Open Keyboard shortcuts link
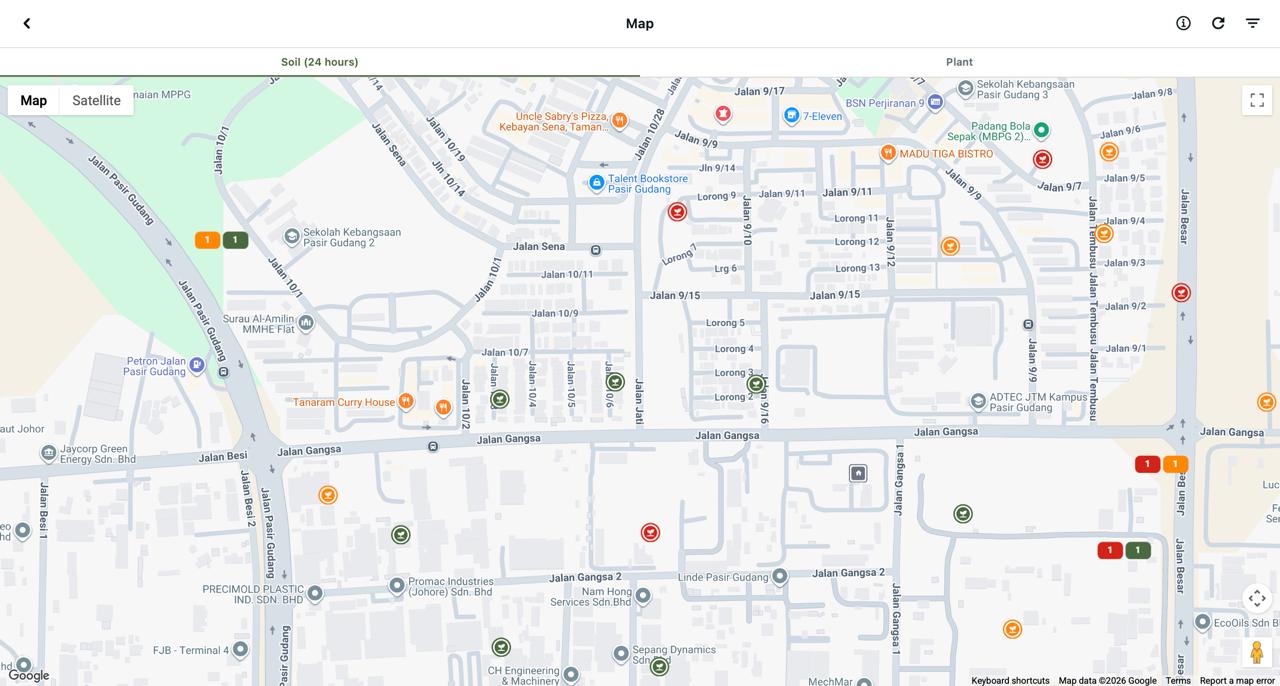The height and width of the screenshot is (686, 1280). [x=1010, y=681]
